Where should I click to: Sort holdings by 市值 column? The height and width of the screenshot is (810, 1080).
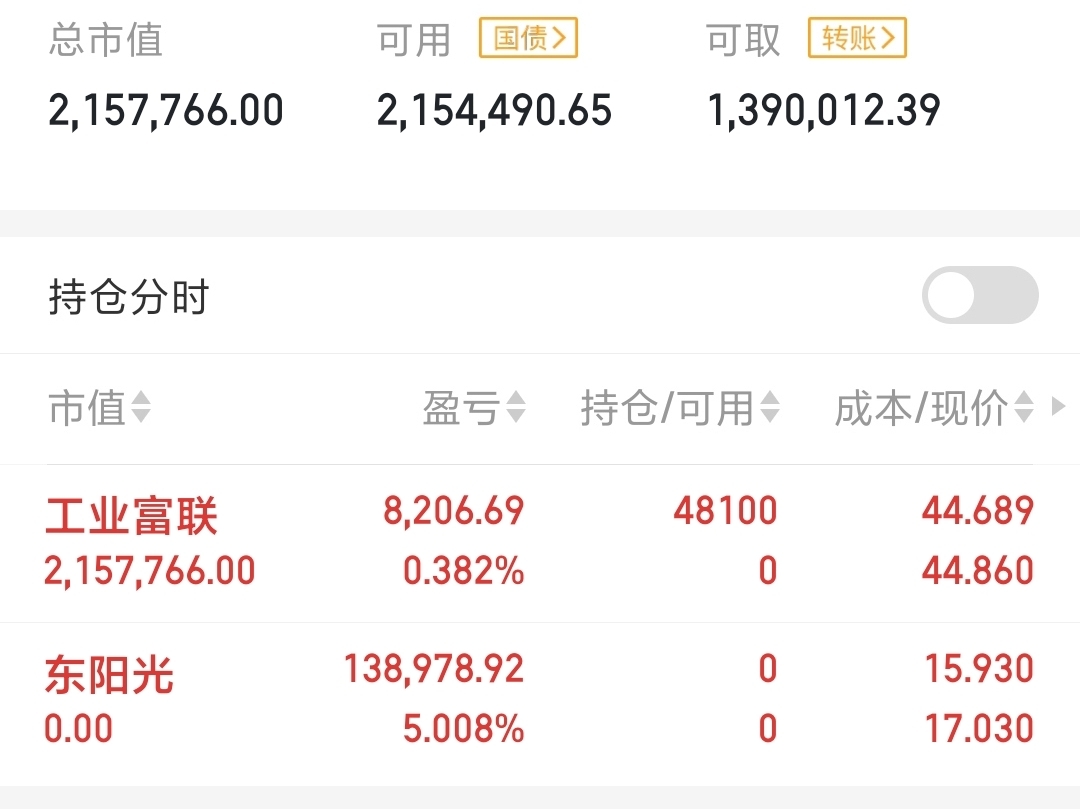click(100, 407)
